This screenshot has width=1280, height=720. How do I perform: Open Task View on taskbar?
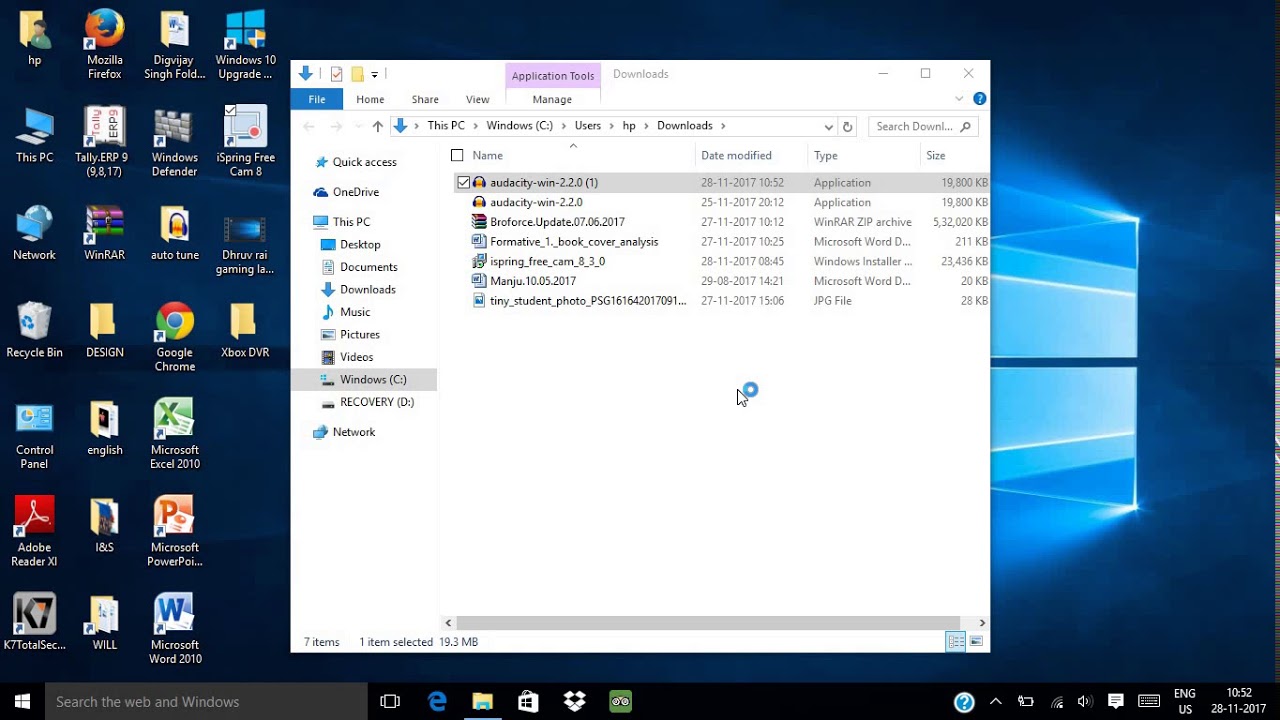[x=390, y=702]
